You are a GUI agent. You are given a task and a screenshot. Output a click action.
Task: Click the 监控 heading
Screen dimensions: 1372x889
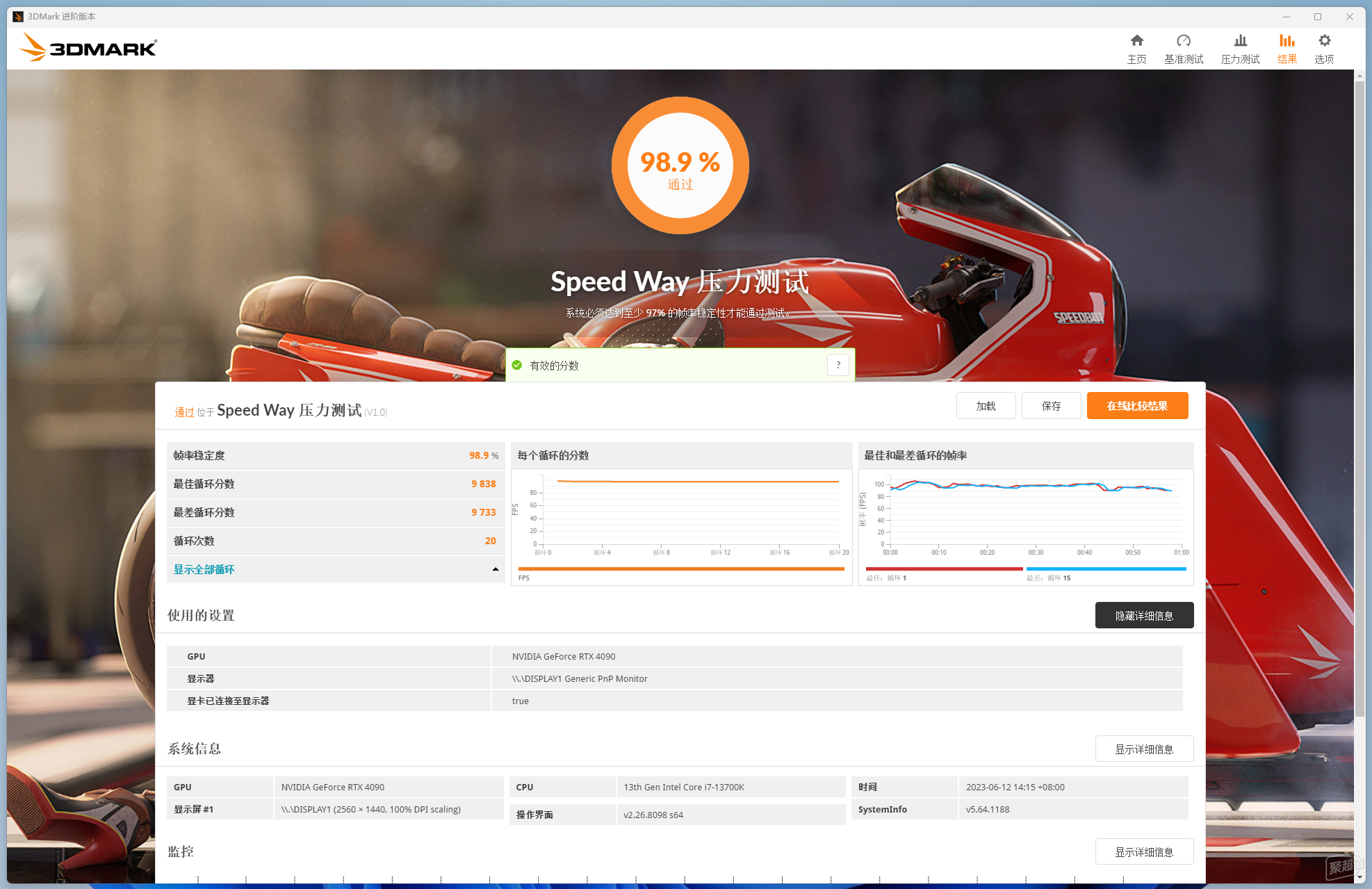181,851
